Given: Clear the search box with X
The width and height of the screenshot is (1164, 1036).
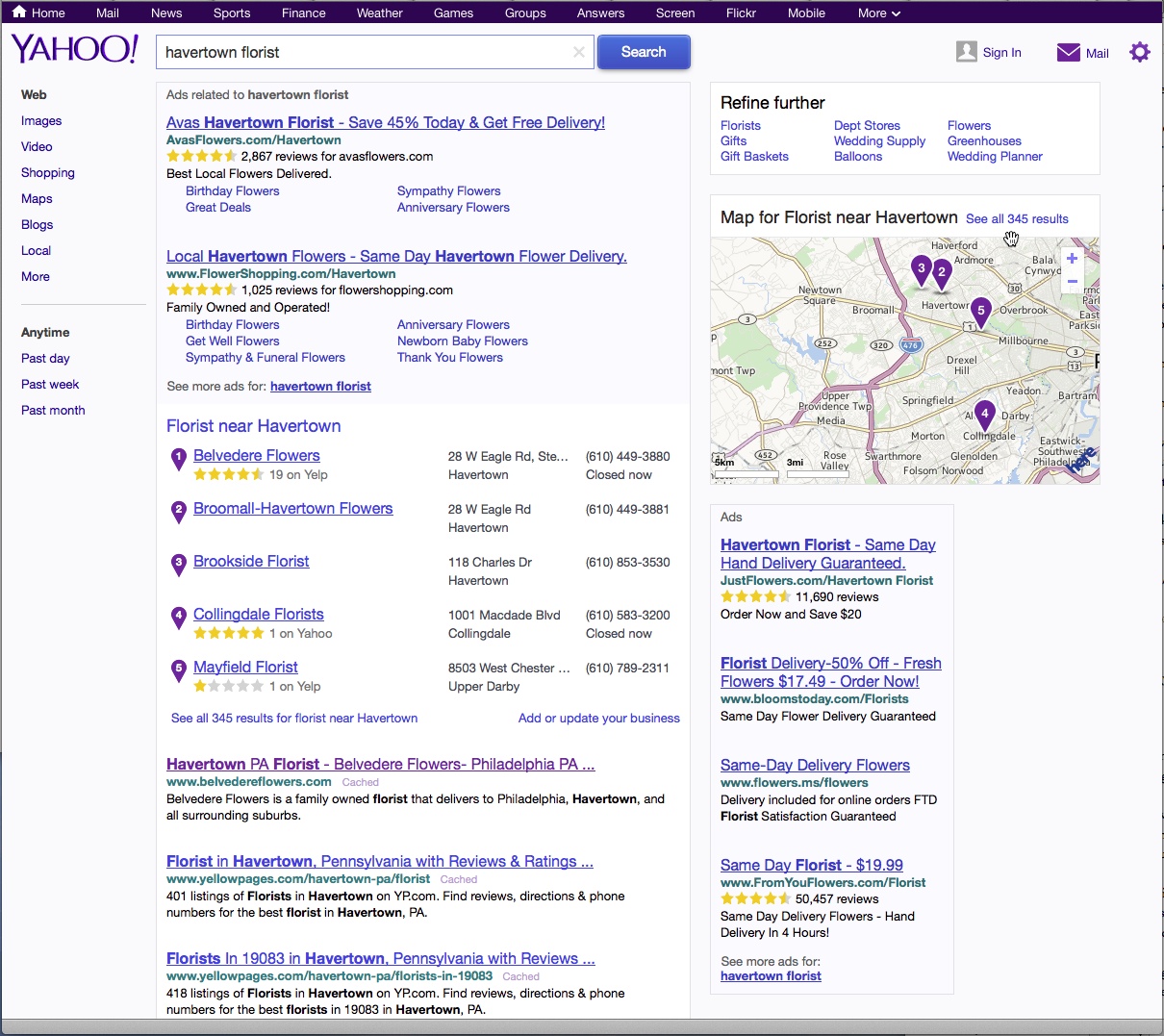Looking at the screenshot, I should (579, 52).
